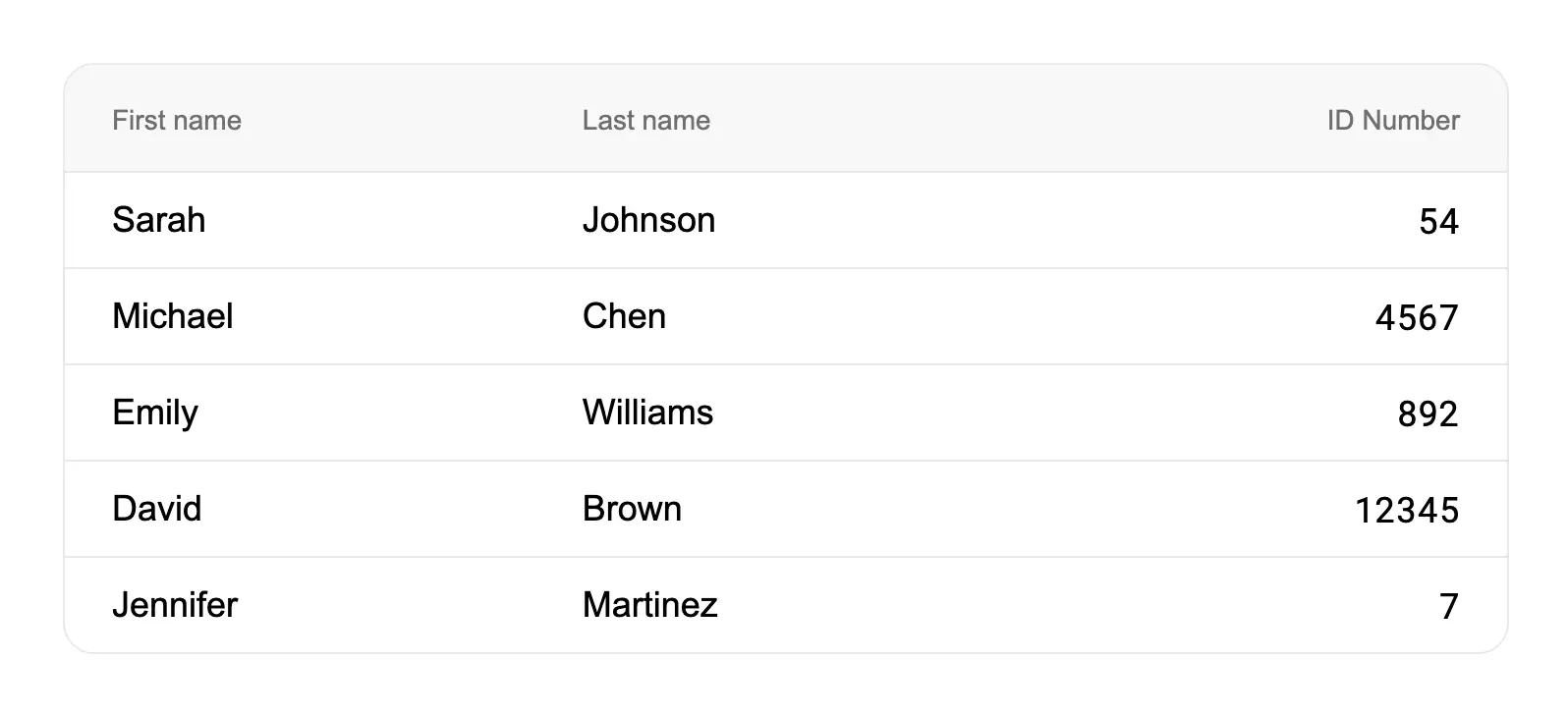Screen dimensions: 1568x717
Task: Click the ID Number column header
Action: tap(1392, 120)
